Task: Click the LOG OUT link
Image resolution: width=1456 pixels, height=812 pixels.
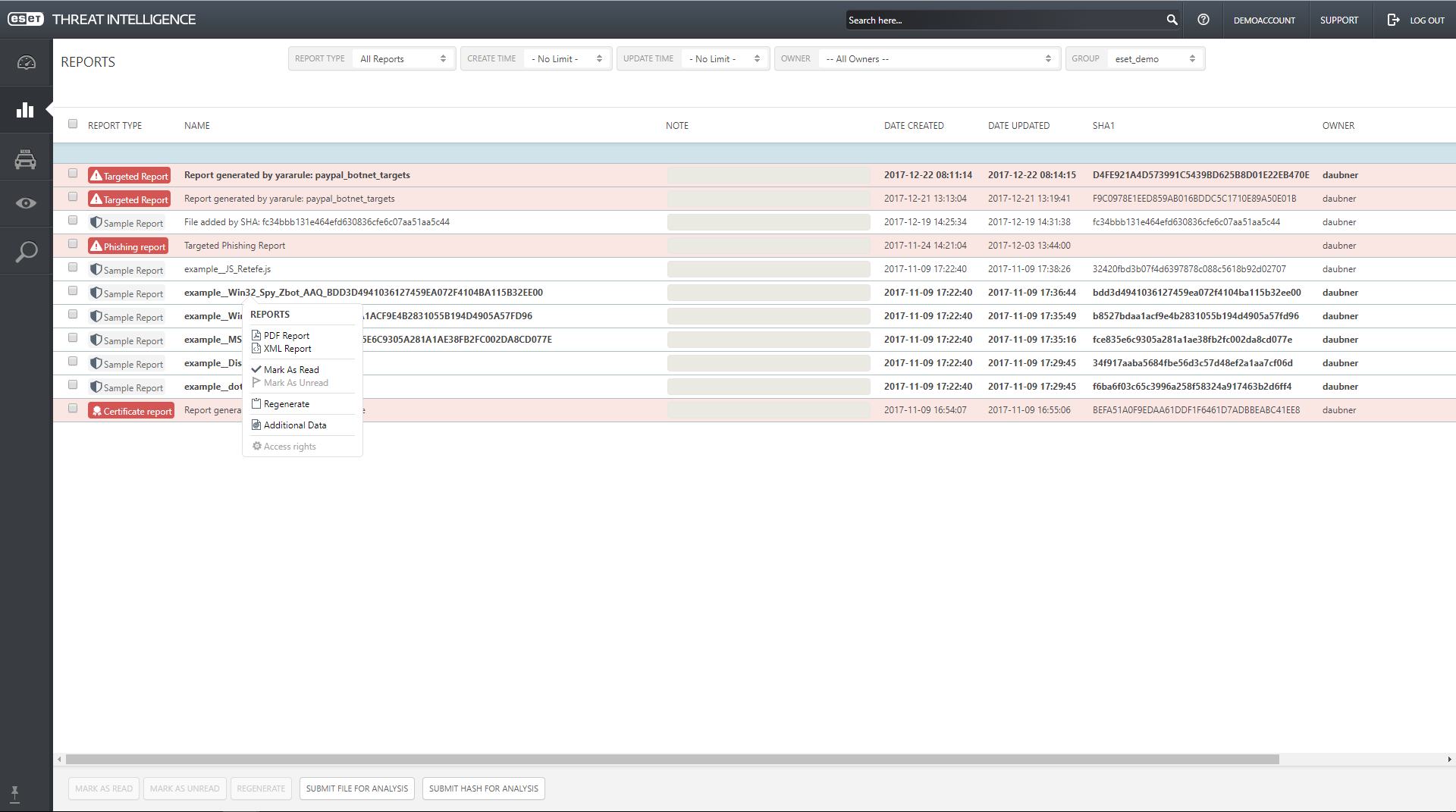Action: (x=1416, y=20)
